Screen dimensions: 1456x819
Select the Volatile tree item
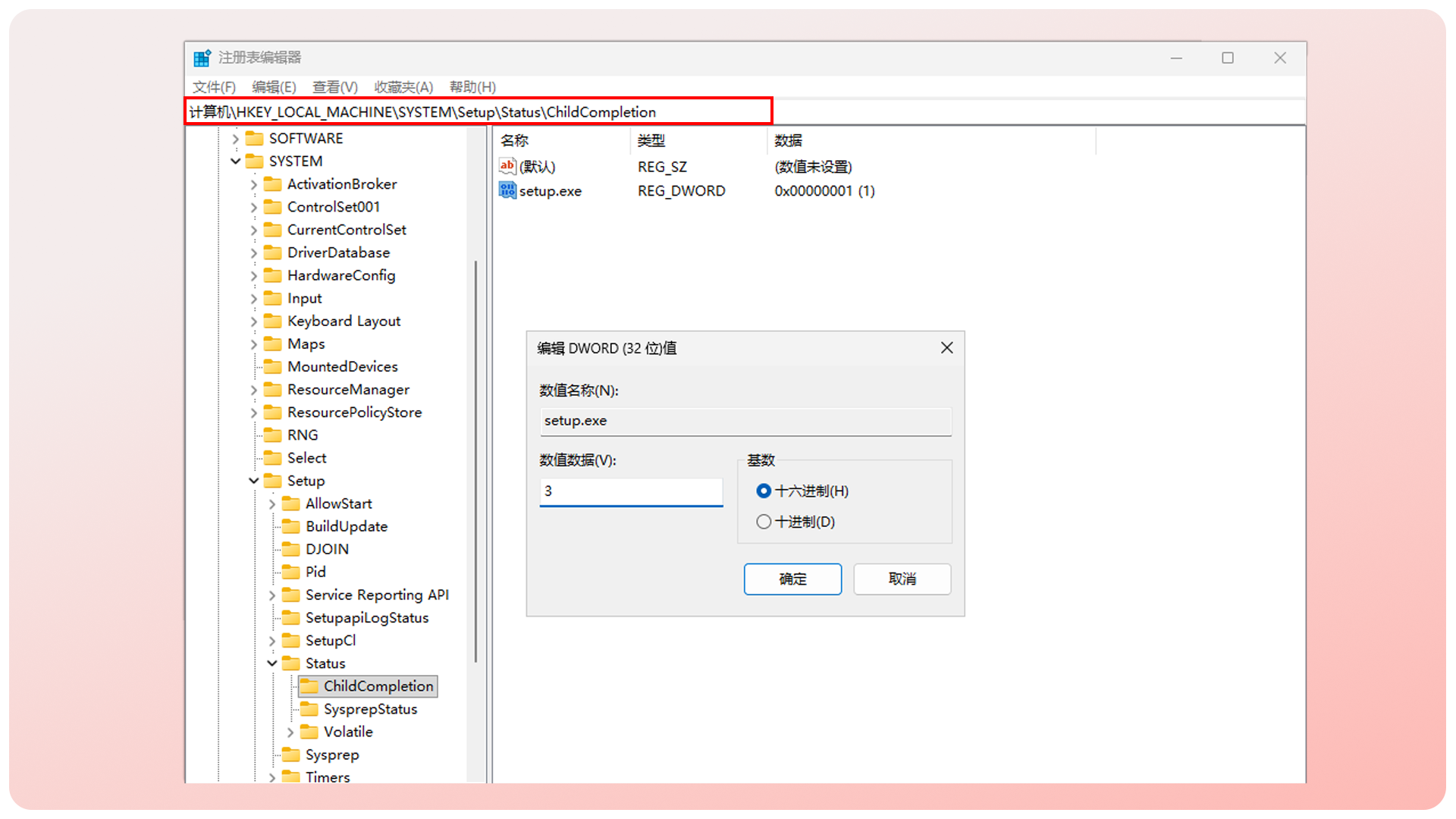click(348, 732)
